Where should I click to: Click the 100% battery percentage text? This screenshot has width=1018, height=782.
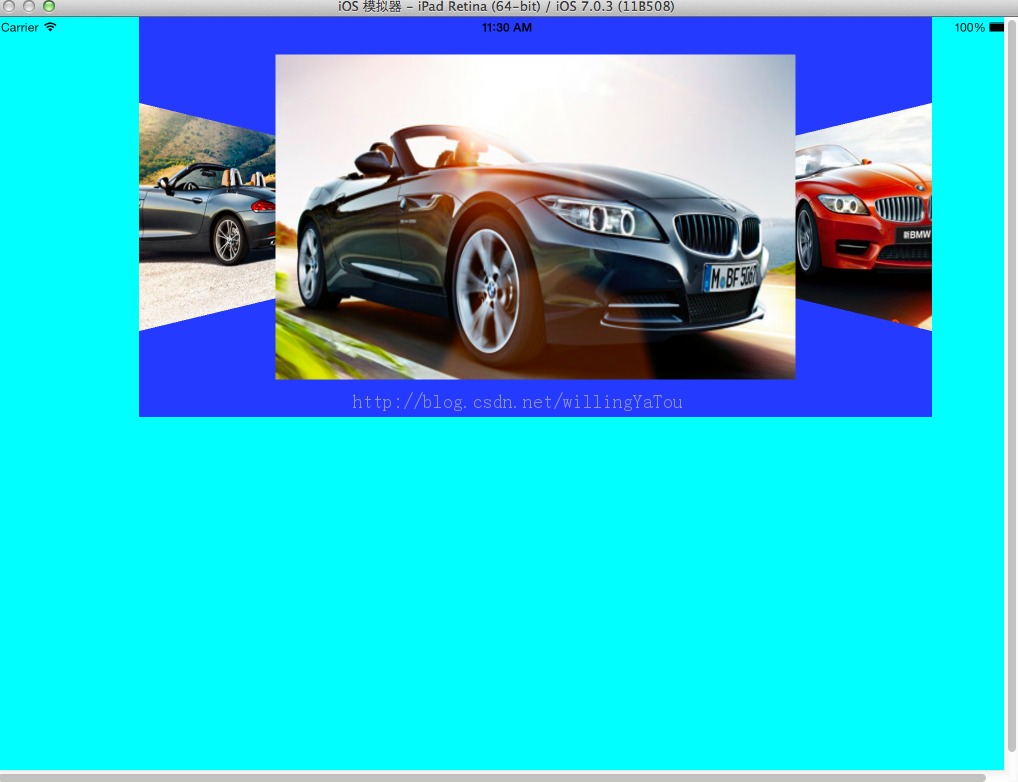pyautogui.click(x=969, y=27)
